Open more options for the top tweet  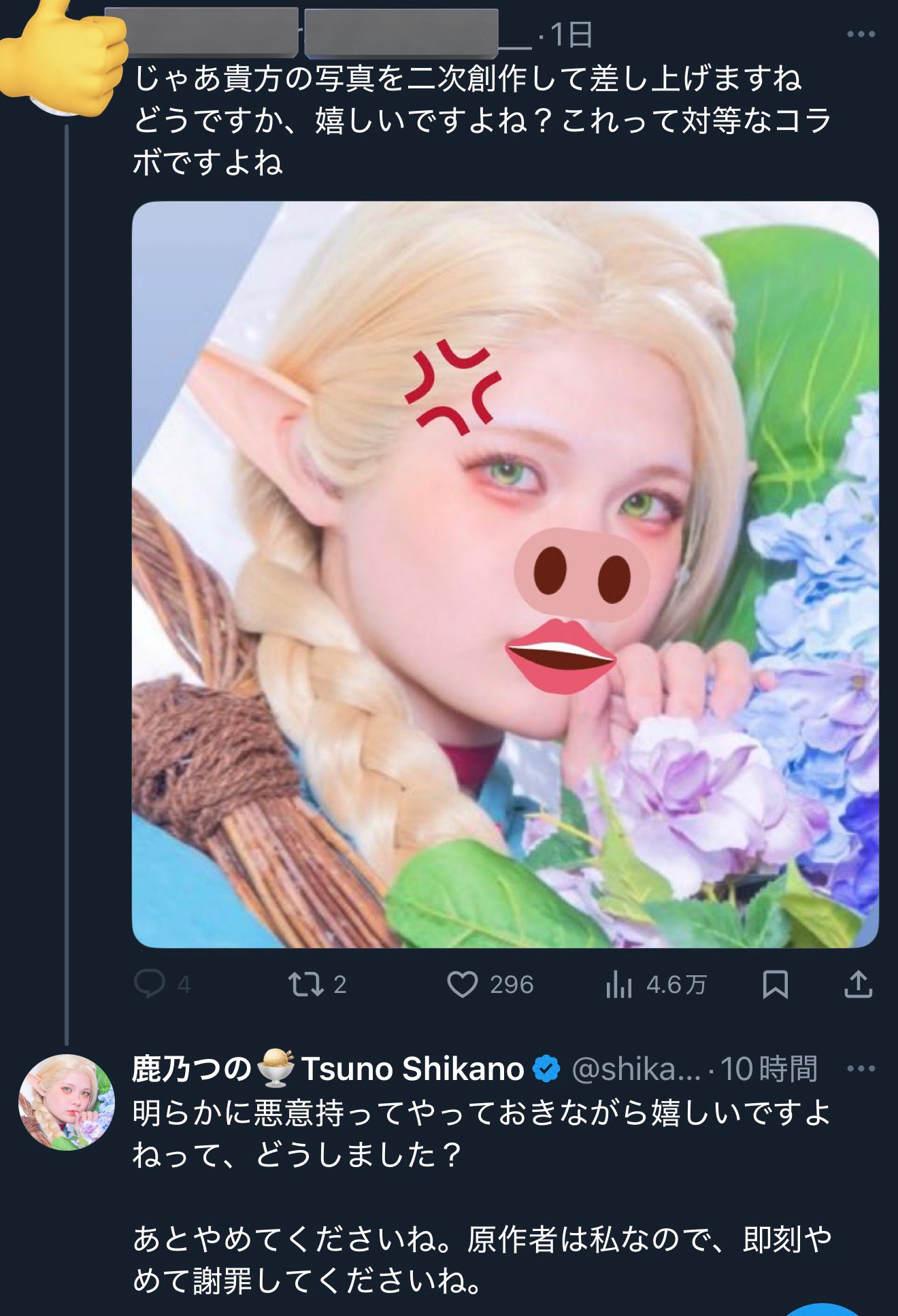[861, 34]
